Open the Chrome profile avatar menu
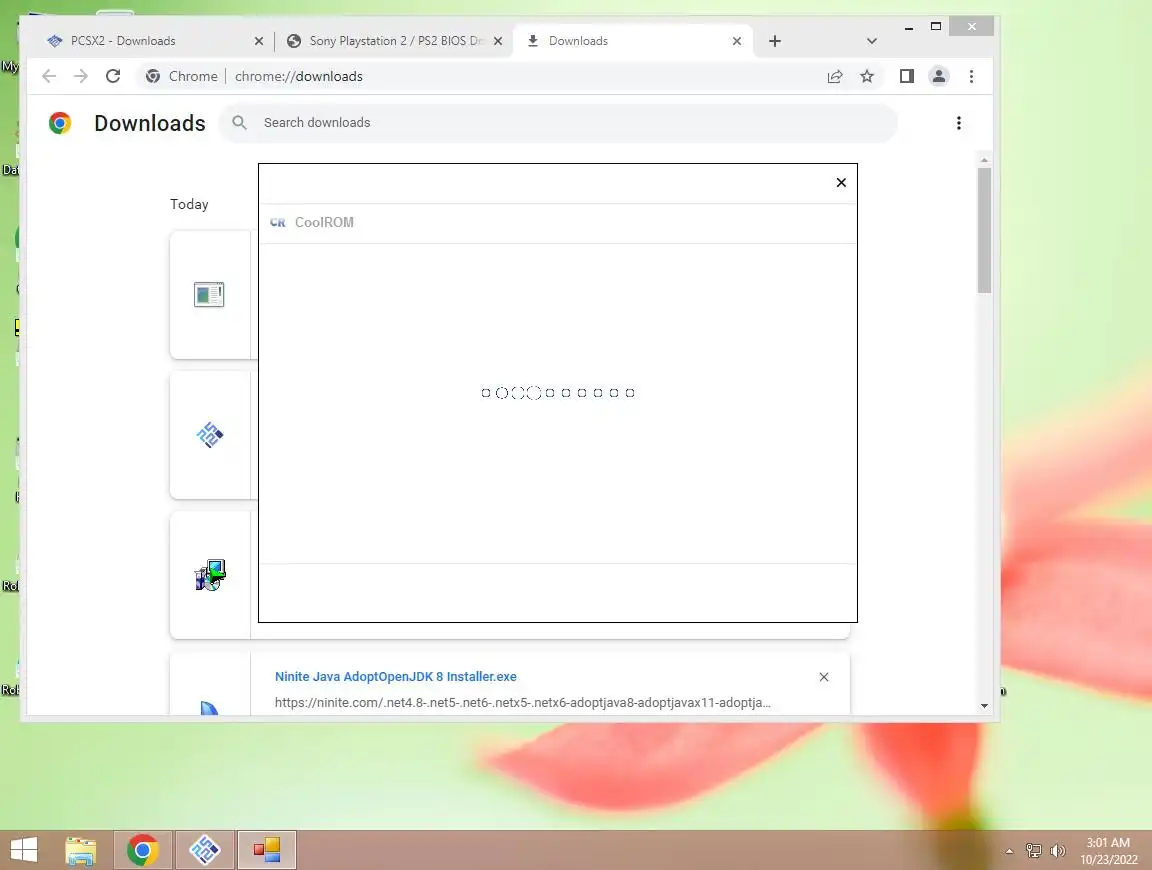The width and height of the screenshot is (1152, 870). [x=939, y=76]
